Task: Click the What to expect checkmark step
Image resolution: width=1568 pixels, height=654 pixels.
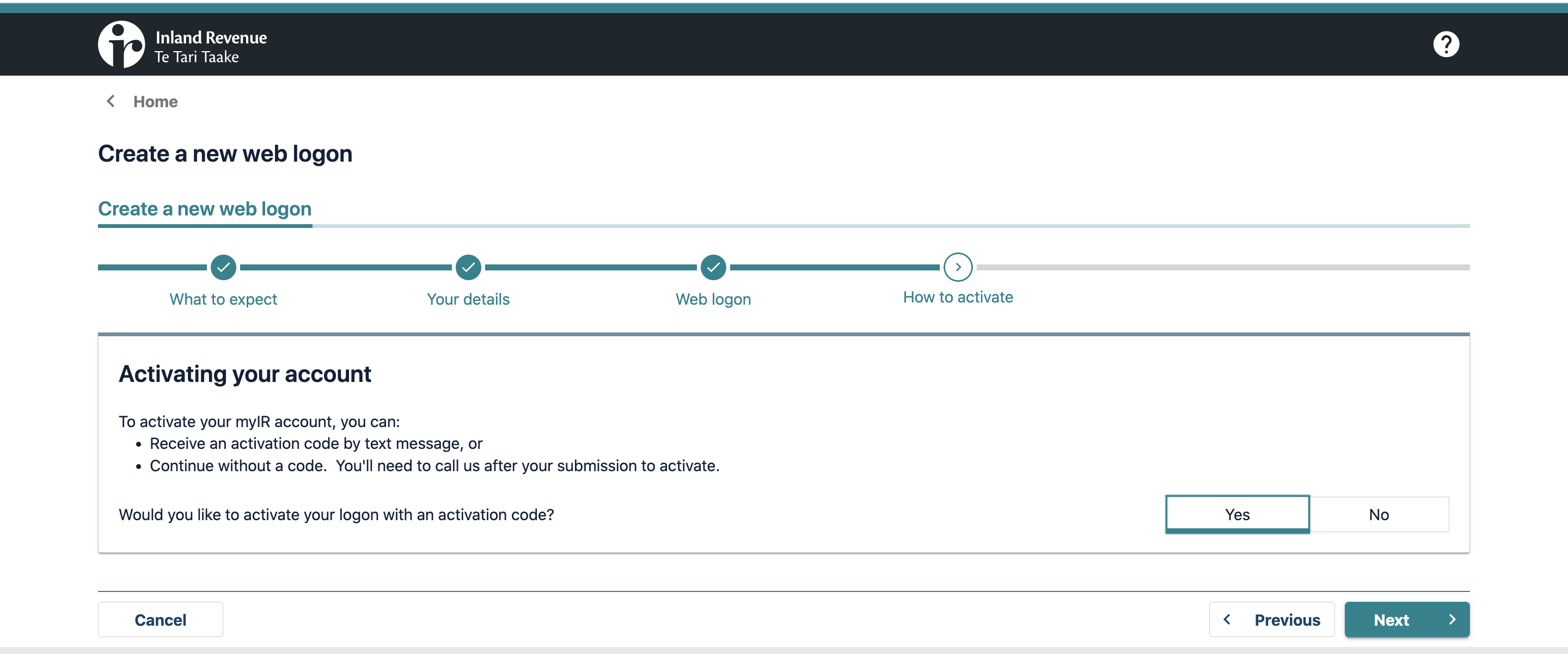Action: click(223, 267)
